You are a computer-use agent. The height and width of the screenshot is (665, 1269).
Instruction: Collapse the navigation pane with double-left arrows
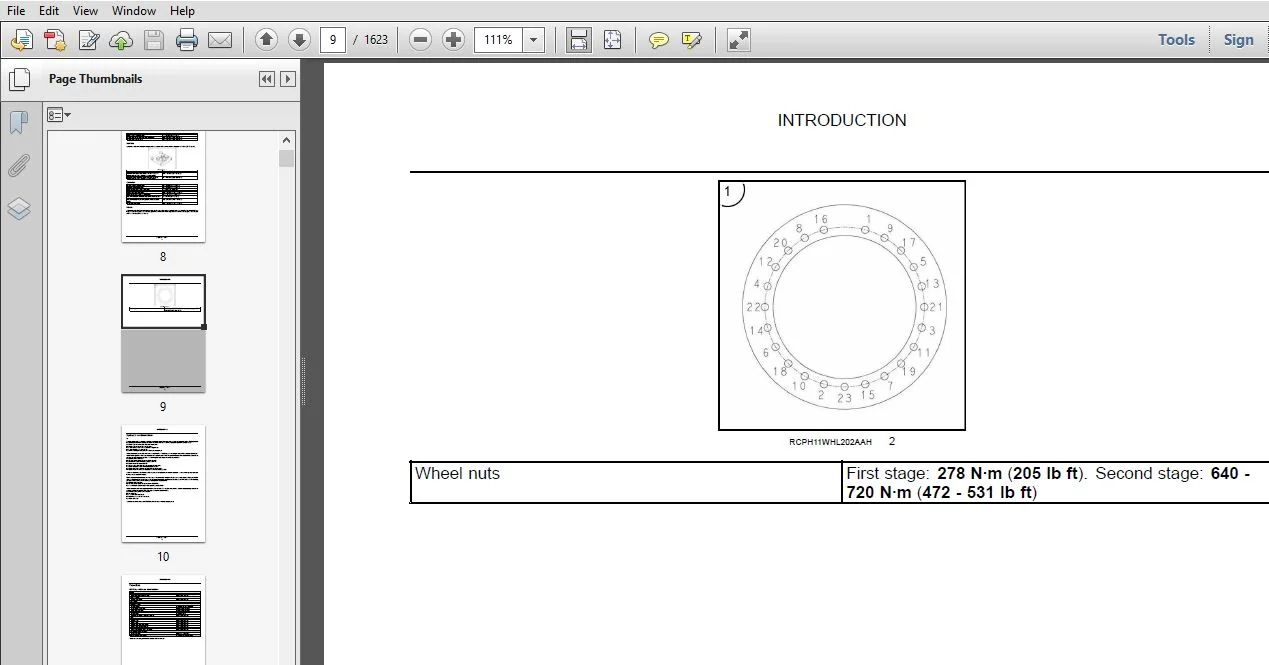(266, 79)
